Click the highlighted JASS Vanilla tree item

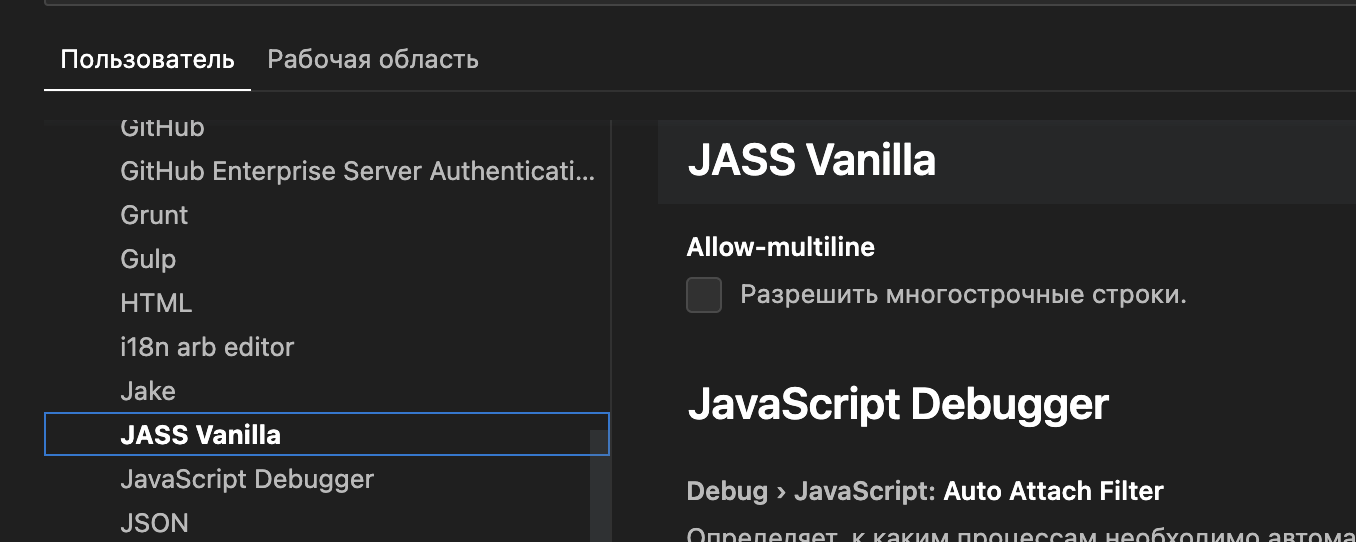(x=200, y=435)
